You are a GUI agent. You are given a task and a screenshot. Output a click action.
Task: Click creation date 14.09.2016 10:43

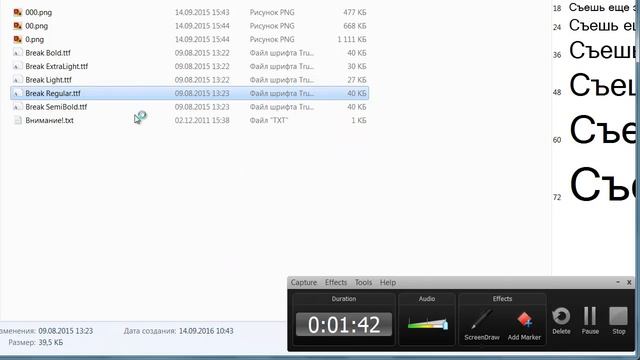coord(206,331)
